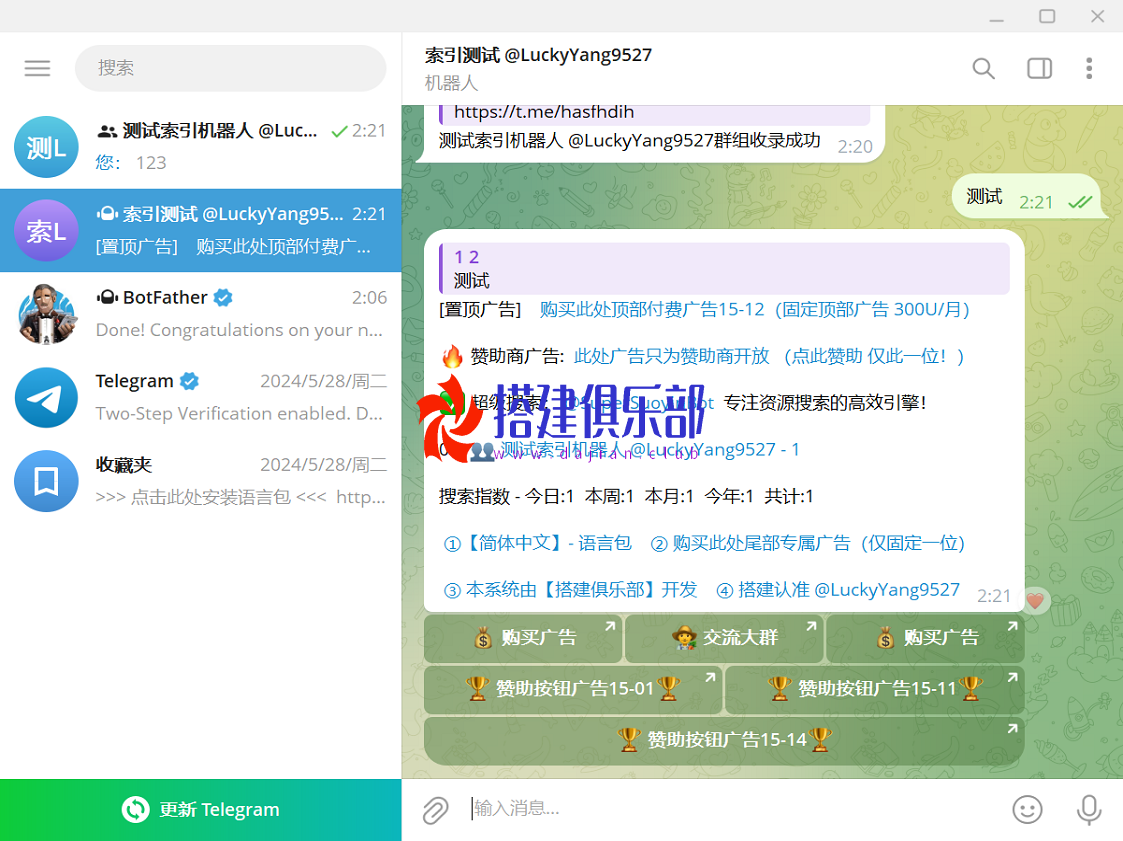
Task: Click chat header title 索引测试 @LuckyYang9527
Action: [x=539, y=55]
